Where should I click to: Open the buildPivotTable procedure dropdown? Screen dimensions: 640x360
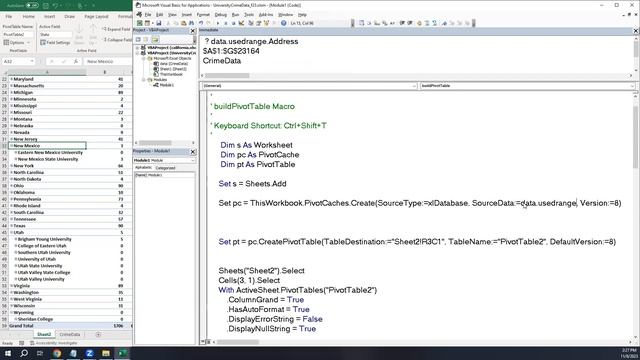(x=632, y=86)
